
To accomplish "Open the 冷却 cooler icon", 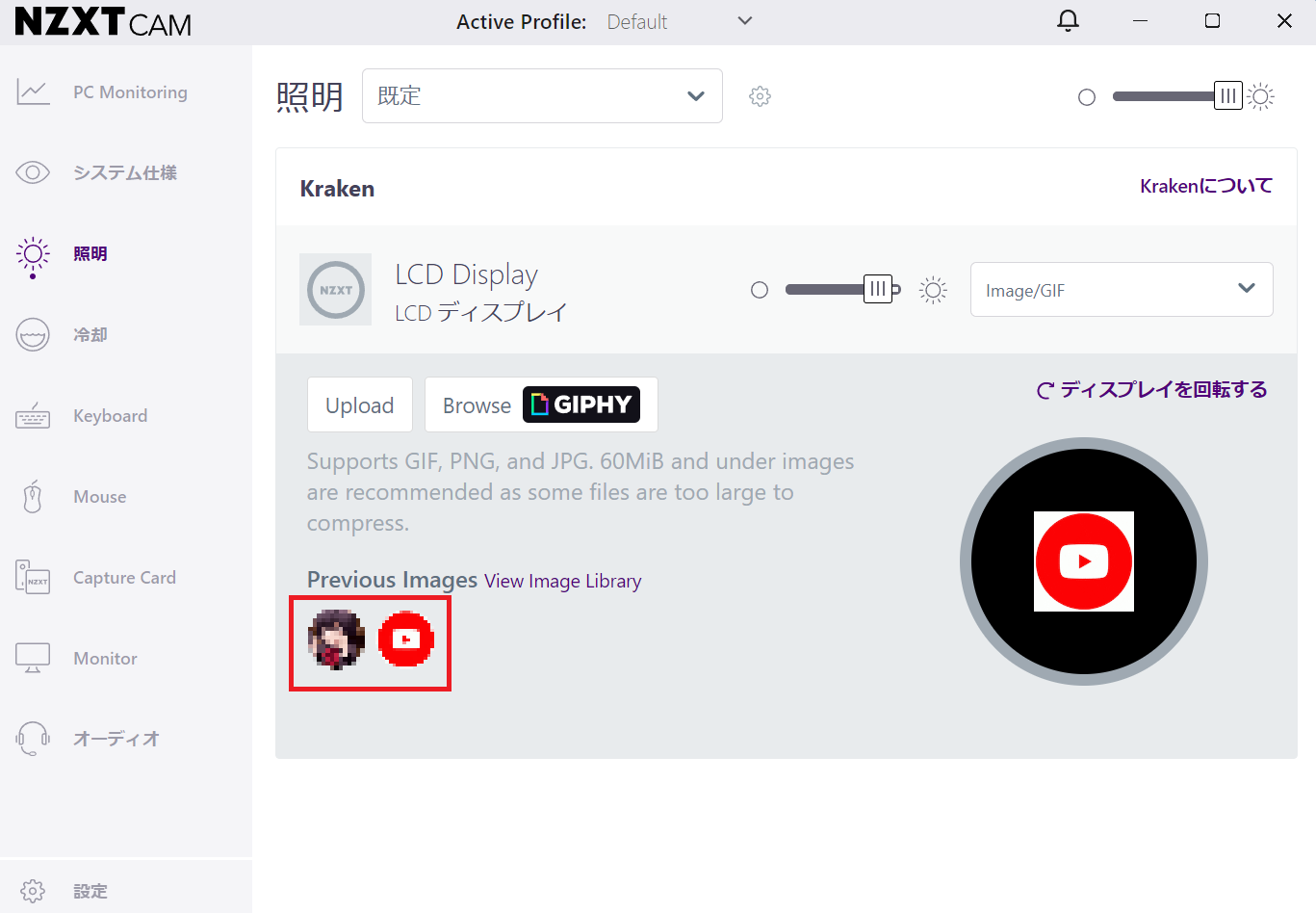I will coord(33,335).
